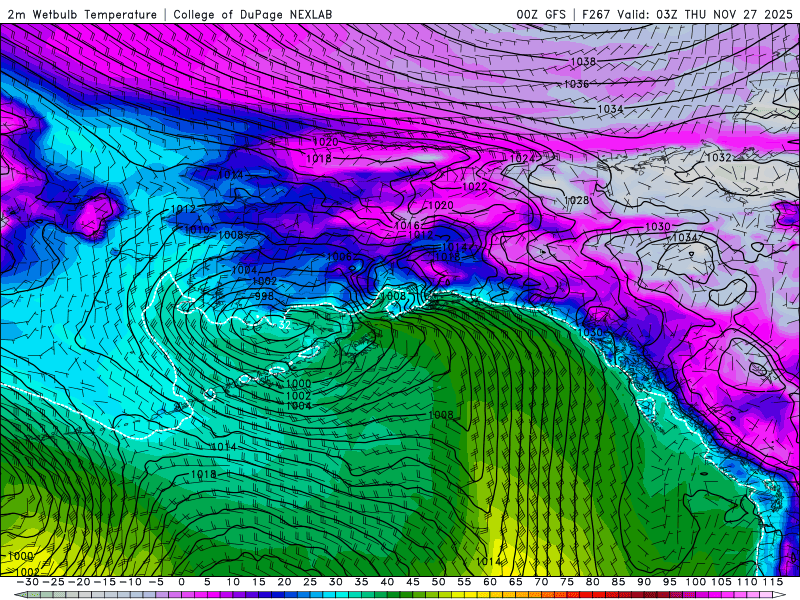Click the 1016 isobar label

pyautogui.click(x=407, y=226)
